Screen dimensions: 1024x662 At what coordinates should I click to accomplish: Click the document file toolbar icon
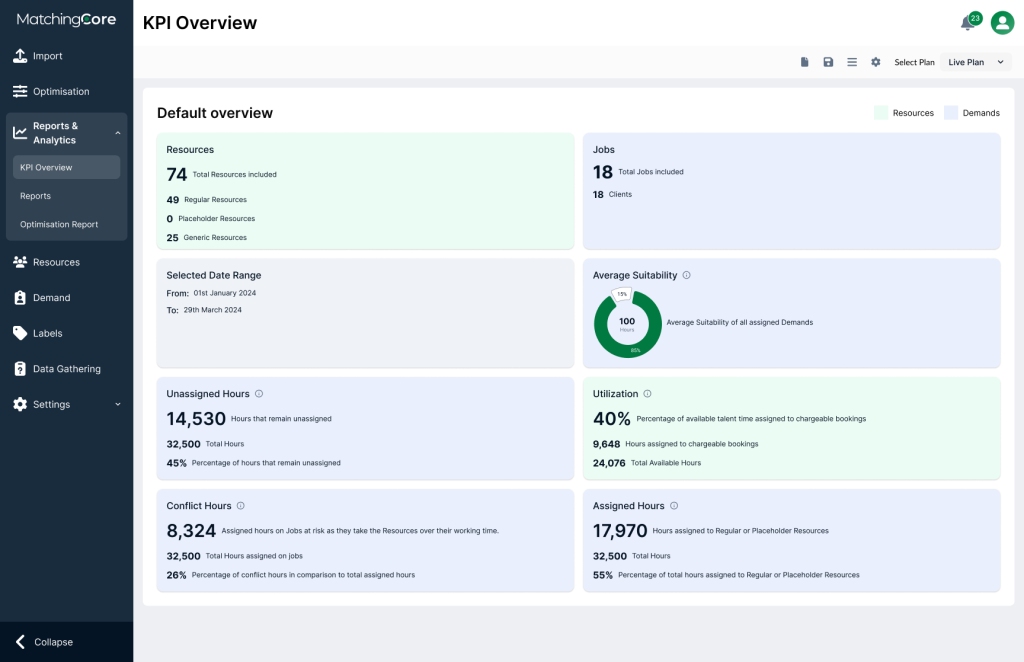[x=805, y=62]
